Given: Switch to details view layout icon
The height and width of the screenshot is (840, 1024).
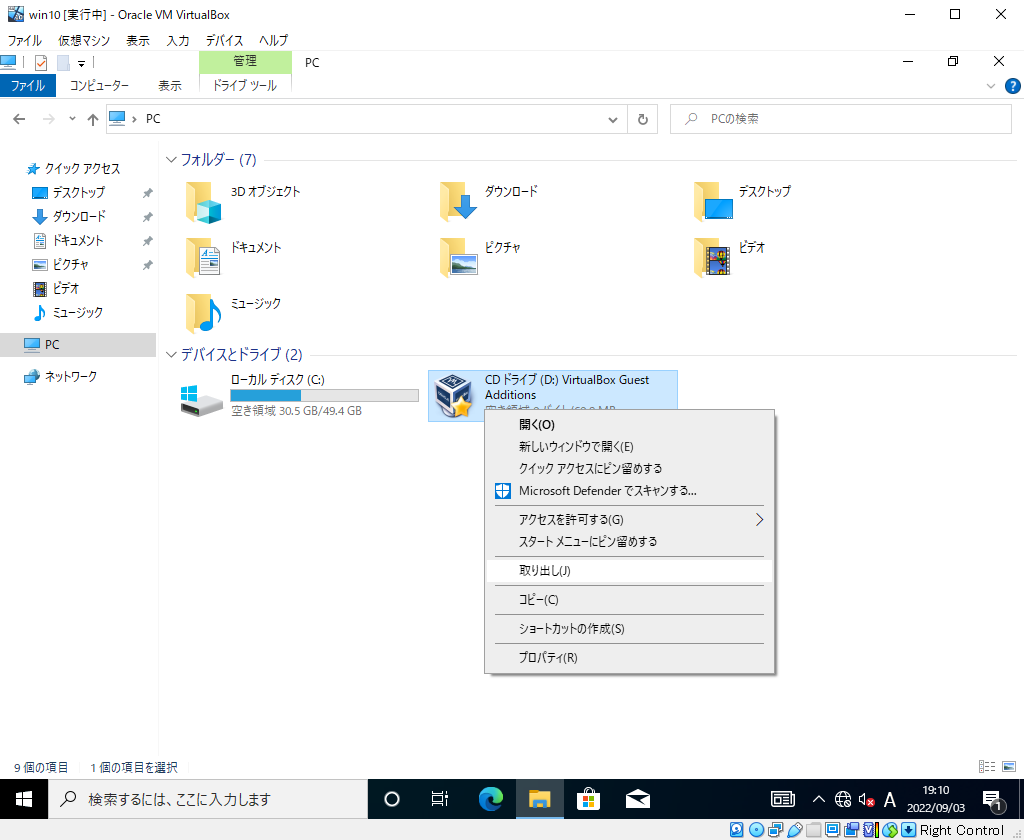Looking at the screenshot, I should (x=987, y=767).
